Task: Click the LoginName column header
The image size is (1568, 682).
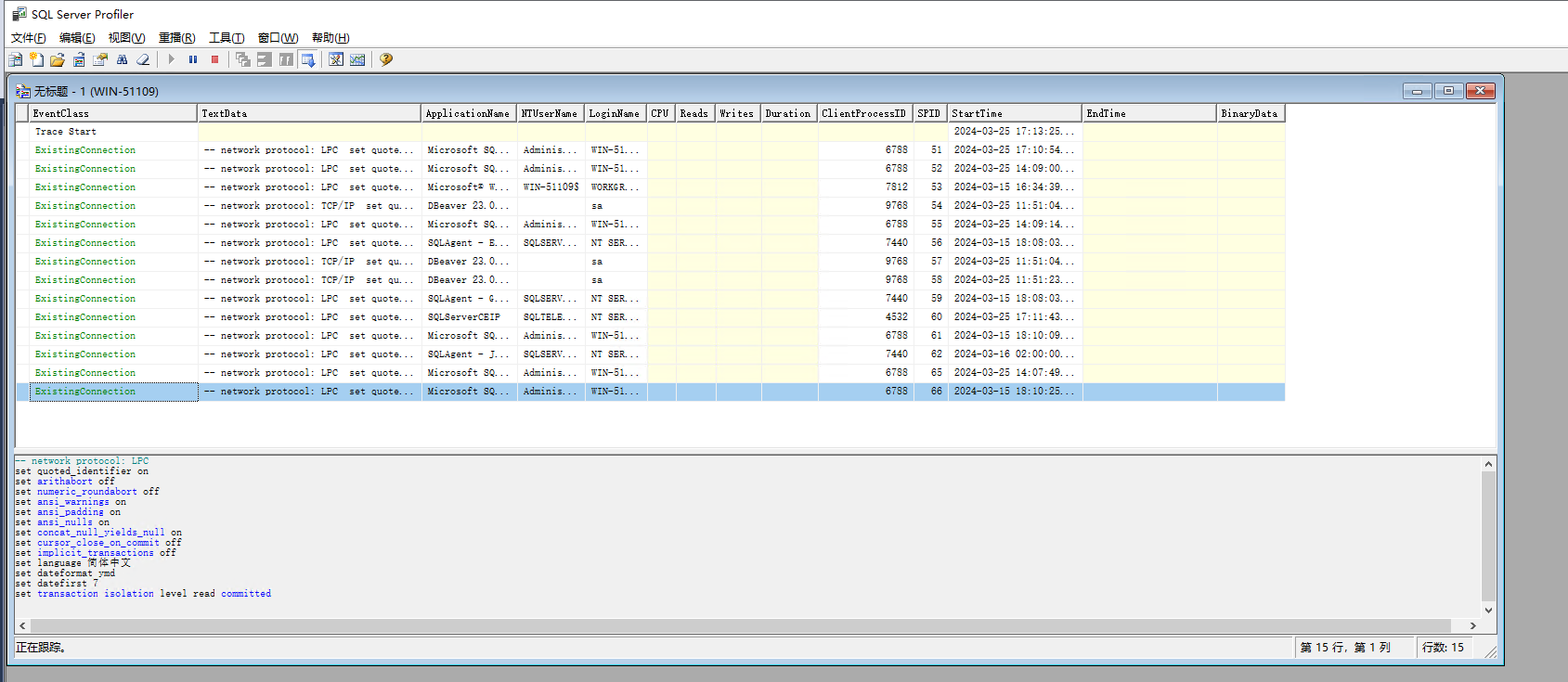Action: pos(616,113)
